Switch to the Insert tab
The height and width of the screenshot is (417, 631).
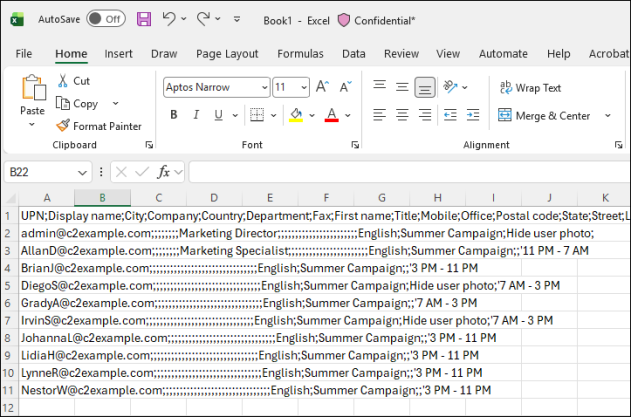coord(118,54)
